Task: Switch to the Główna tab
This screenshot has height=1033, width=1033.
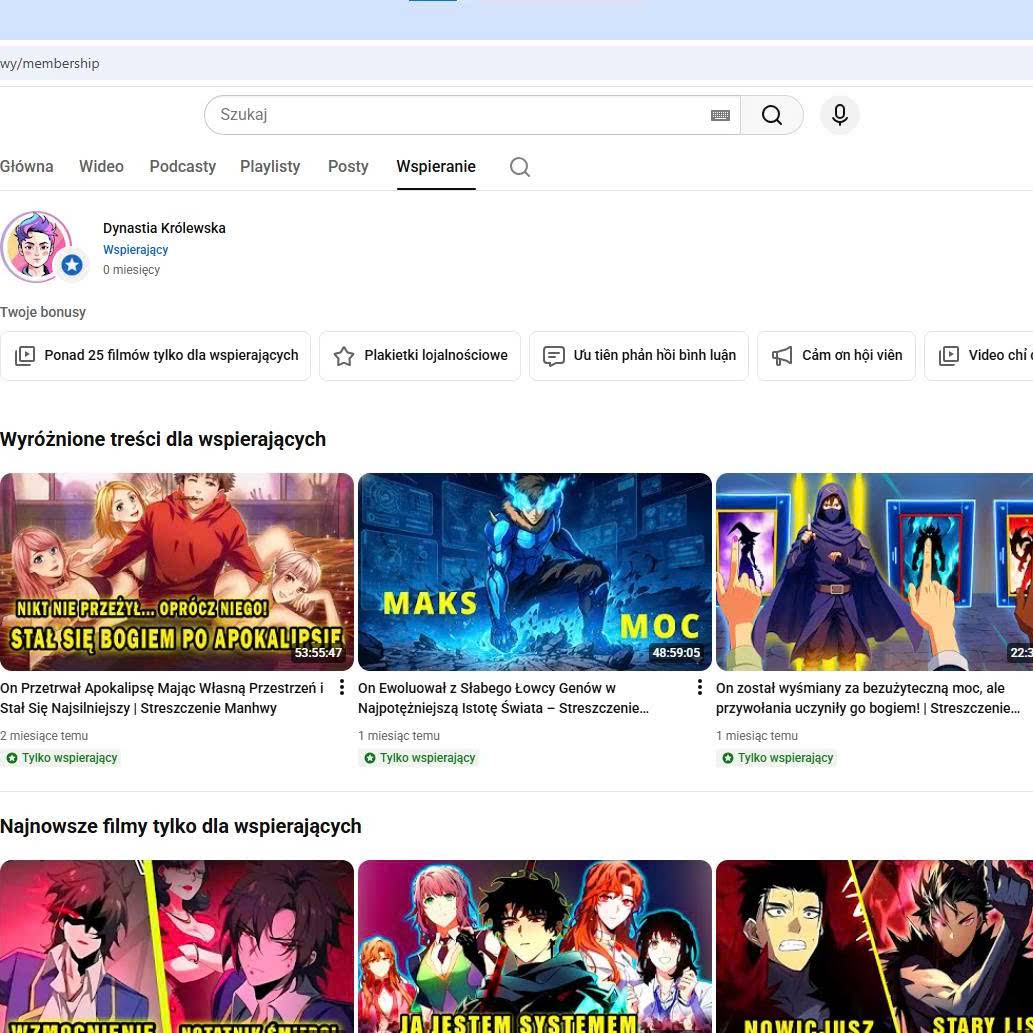Action: pyautogui.click(x=26, y=167)
